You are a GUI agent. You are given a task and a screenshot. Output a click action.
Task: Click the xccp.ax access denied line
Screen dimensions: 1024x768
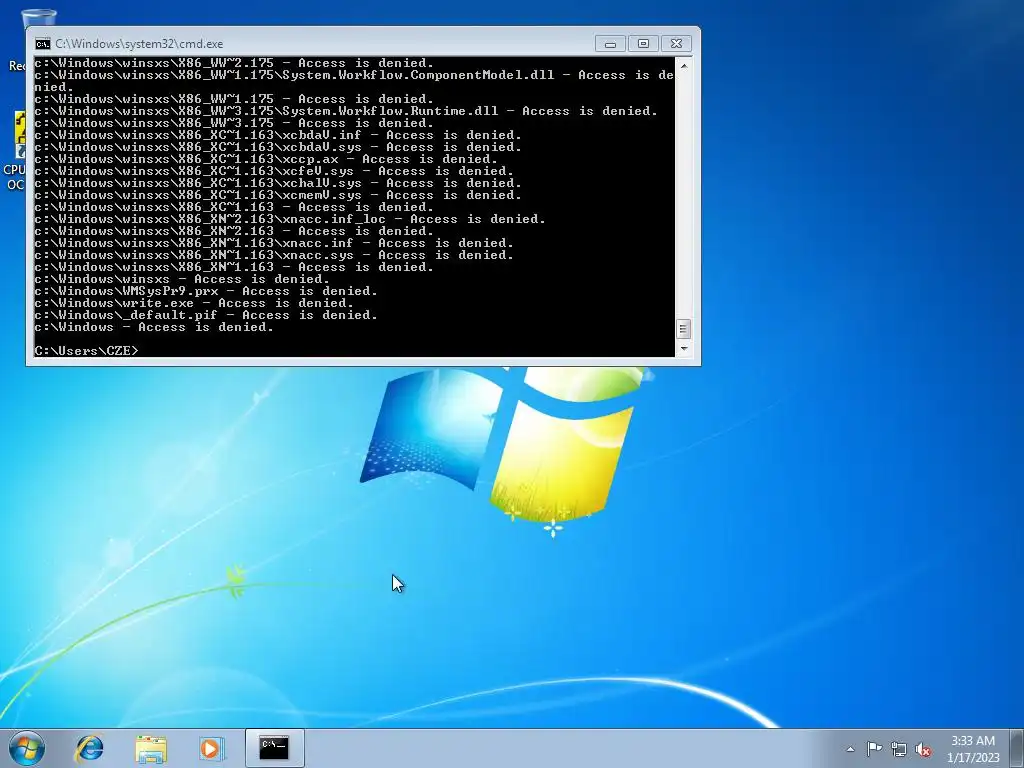pos(266,159)
